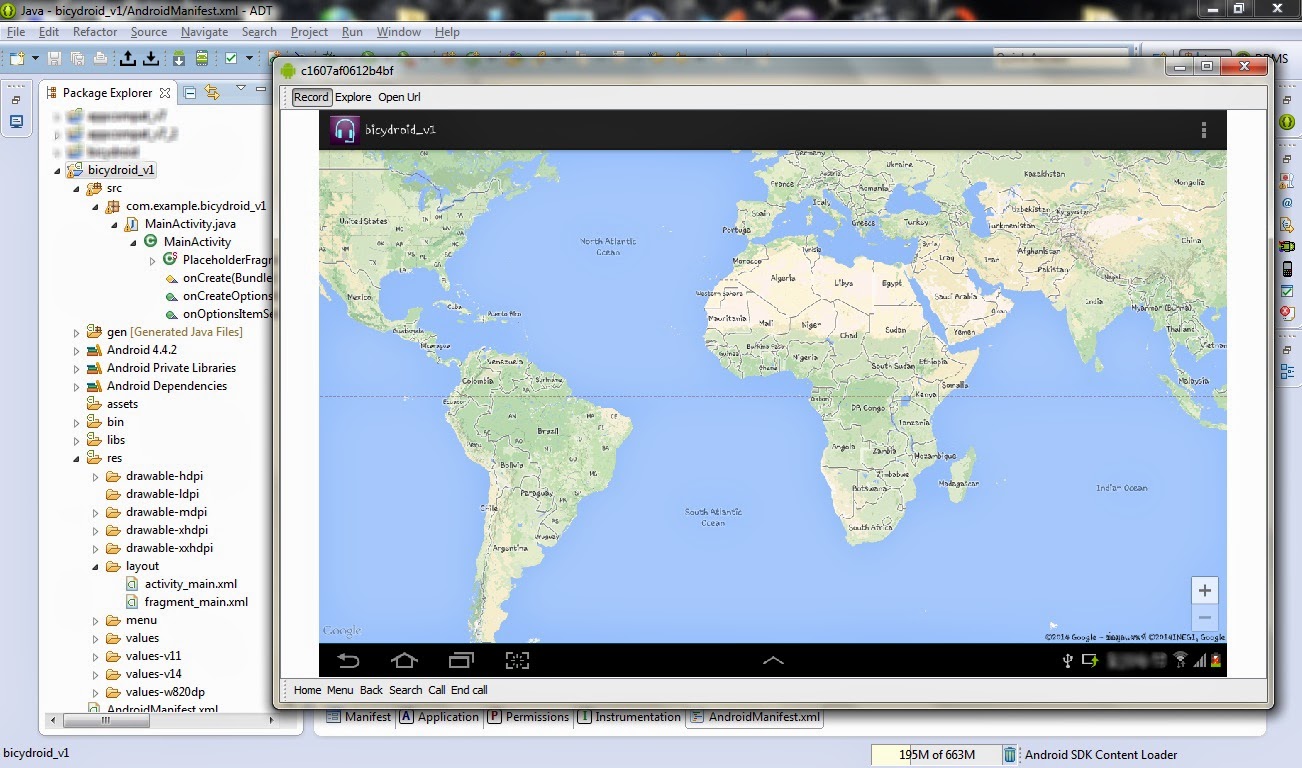This screenshot has height=768, width=1302.
Task: Select fragment_main.xml in layout folder
Action: pyautogui.click(x=196, y=602)
